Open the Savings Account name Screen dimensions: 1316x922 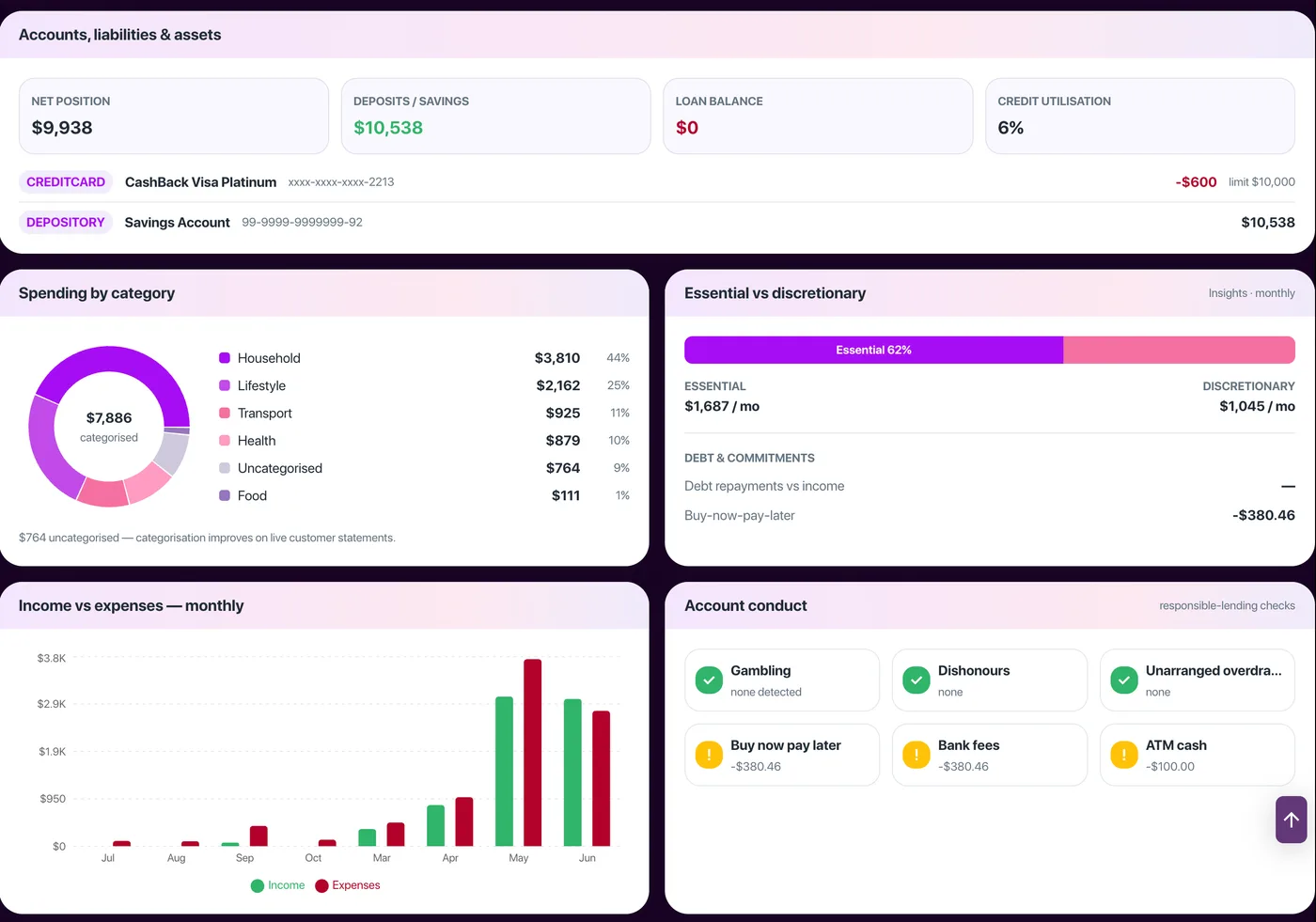177,223
